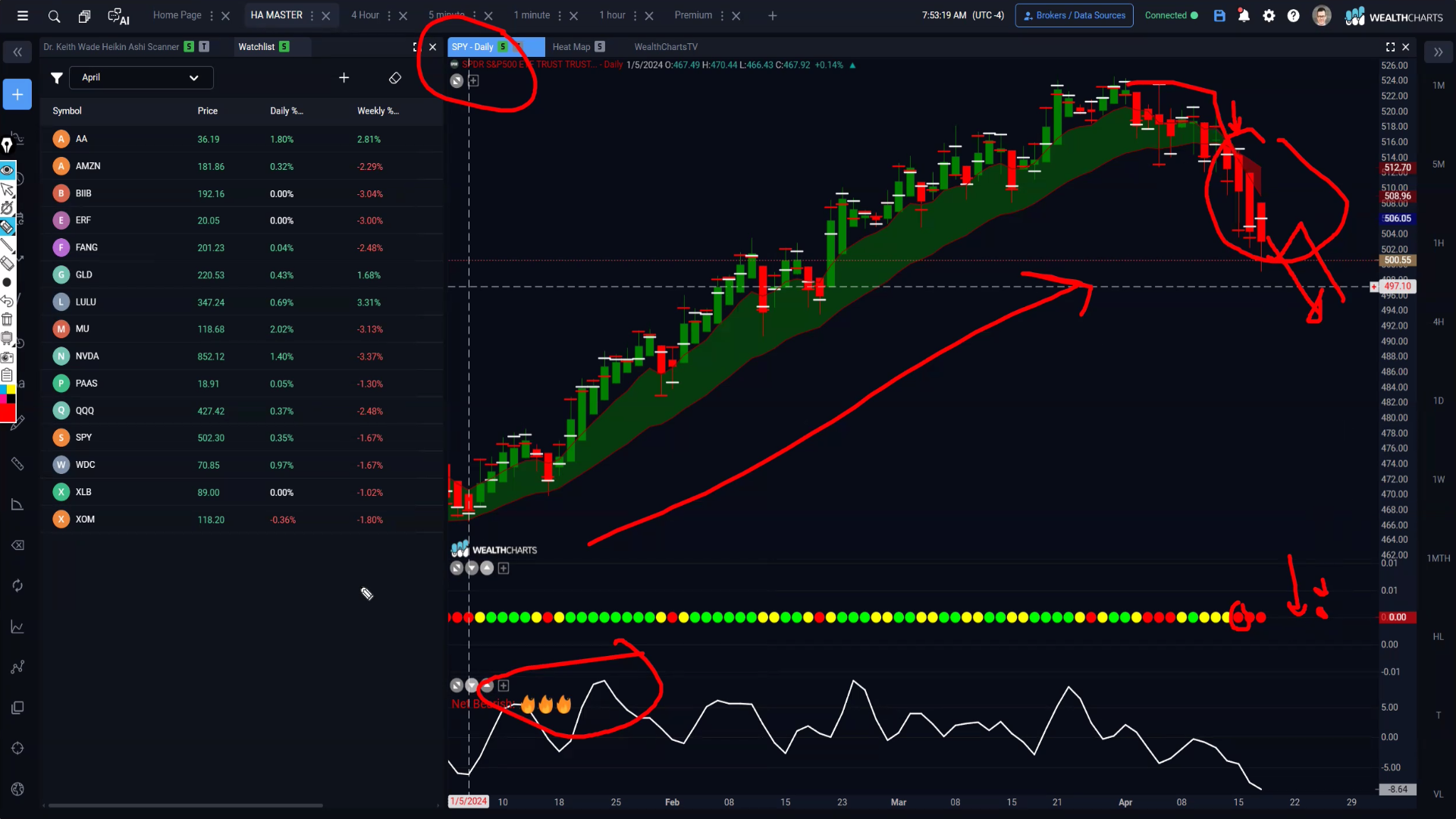This screenshot has height=819, width=1456.
Task: Add an indicator to the price pane
Action: [473, 81]
